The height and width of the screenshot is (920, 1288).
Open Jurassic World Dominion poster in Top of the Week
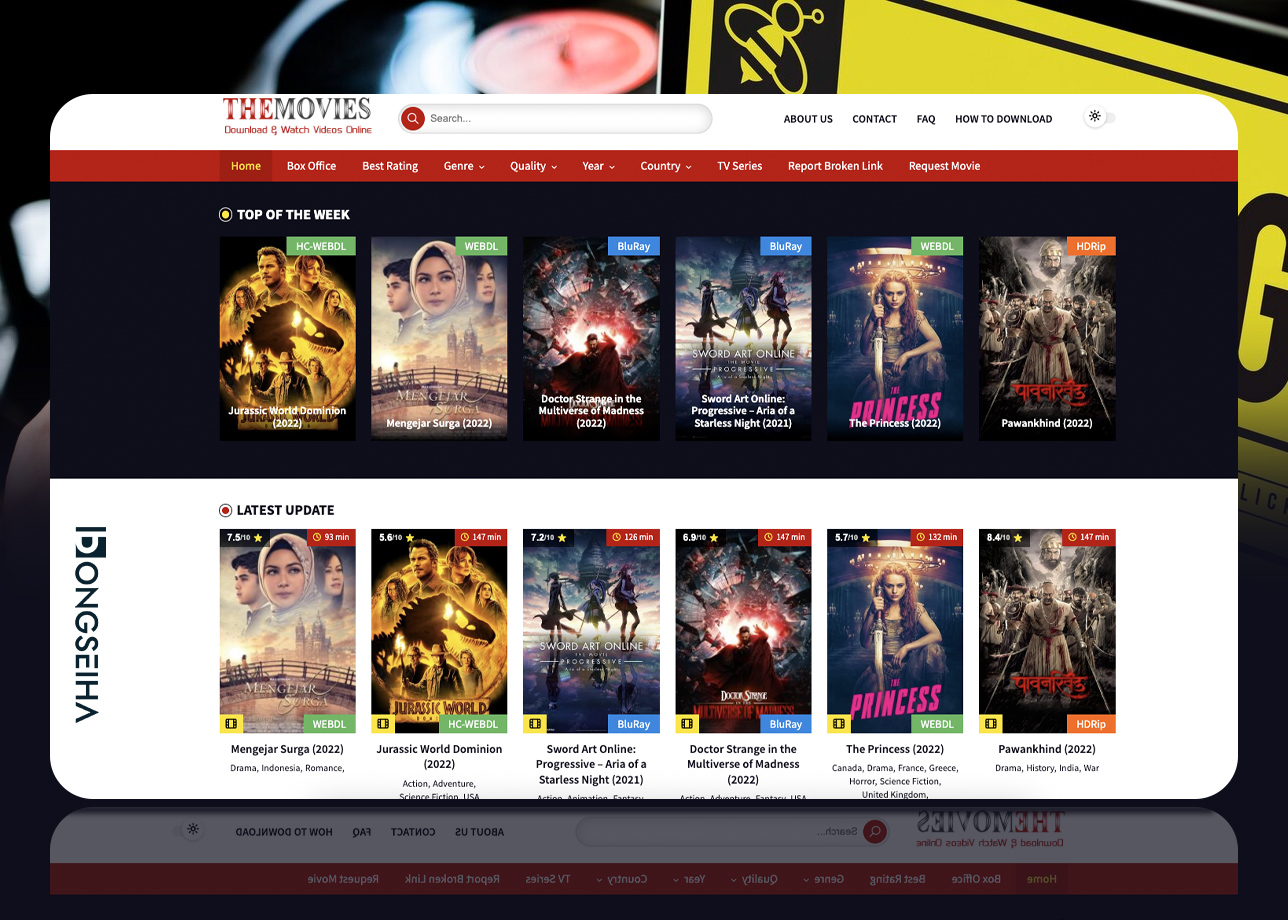tap(288, 338)
